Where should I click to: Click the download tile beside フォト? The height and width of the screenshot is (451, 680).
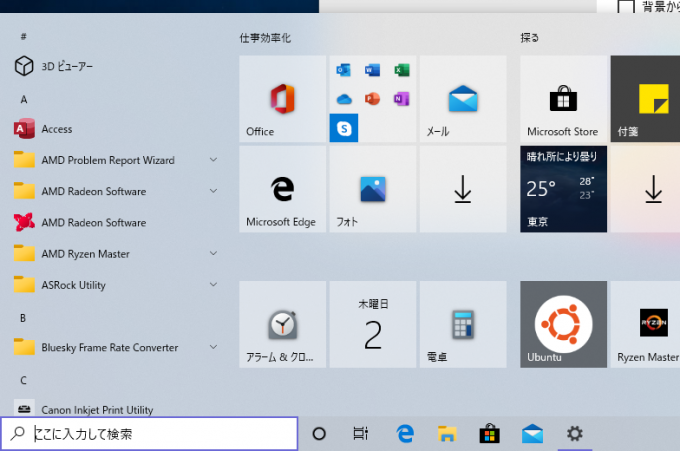463,189
